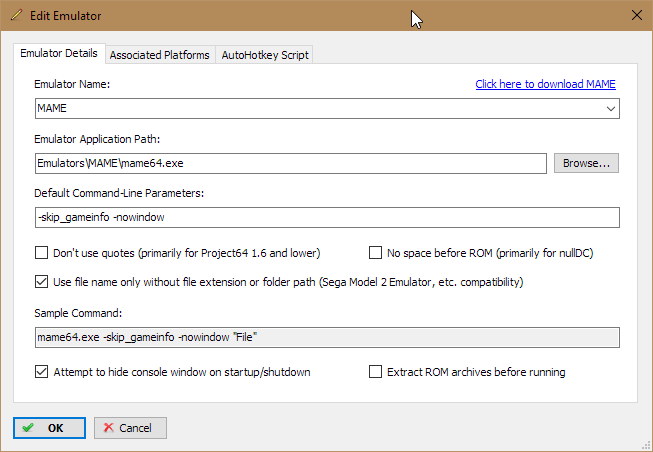Image resolution: width=653 pixels, height=452 pixels.
Task: Browse for the emulator application
Action: (x=586, y=163)
